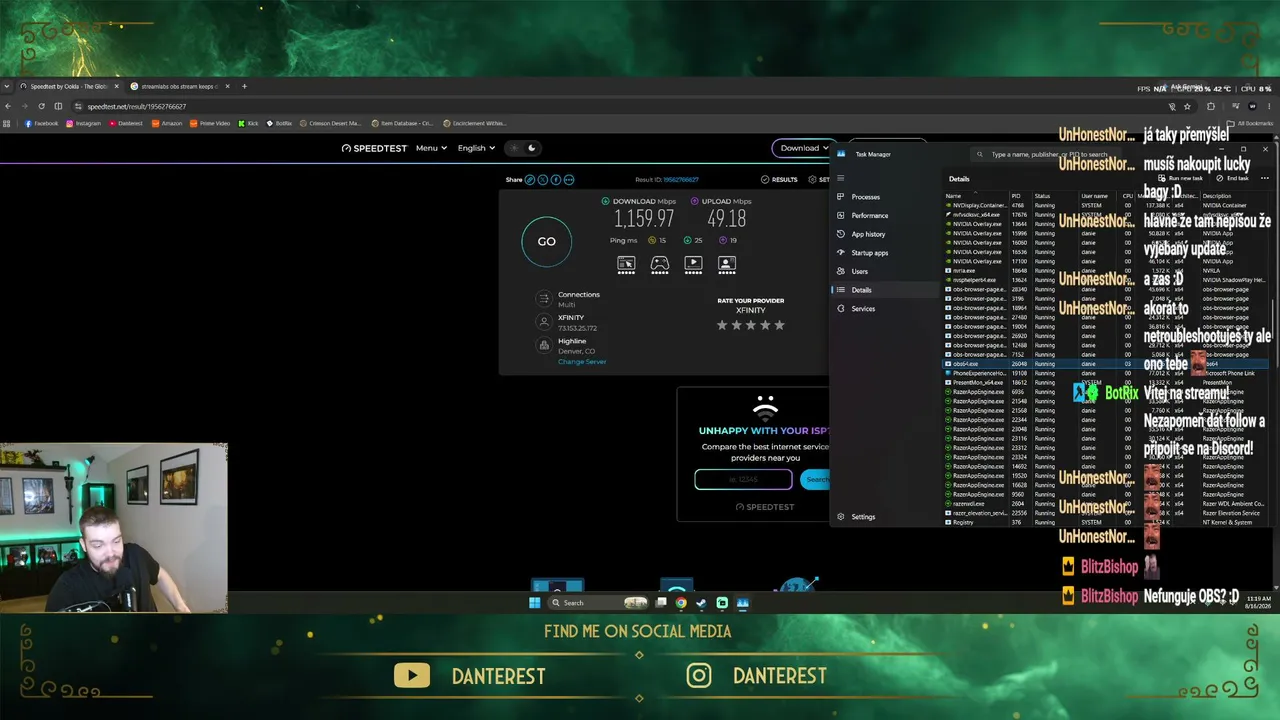1280x720 pixels.
Task: Open the Prime Video bookmark
Action: coord(210,124)
